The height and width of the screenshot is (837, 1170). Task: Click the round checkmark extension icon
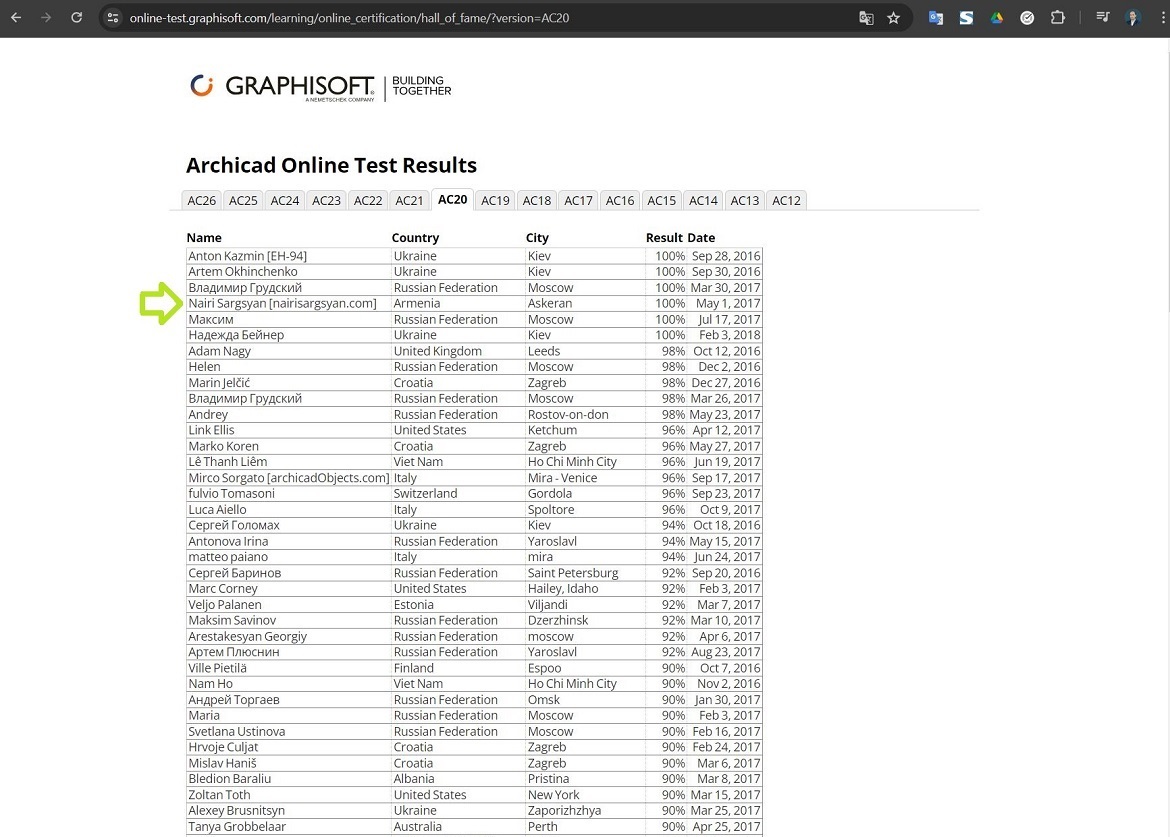coord(1027,18)
